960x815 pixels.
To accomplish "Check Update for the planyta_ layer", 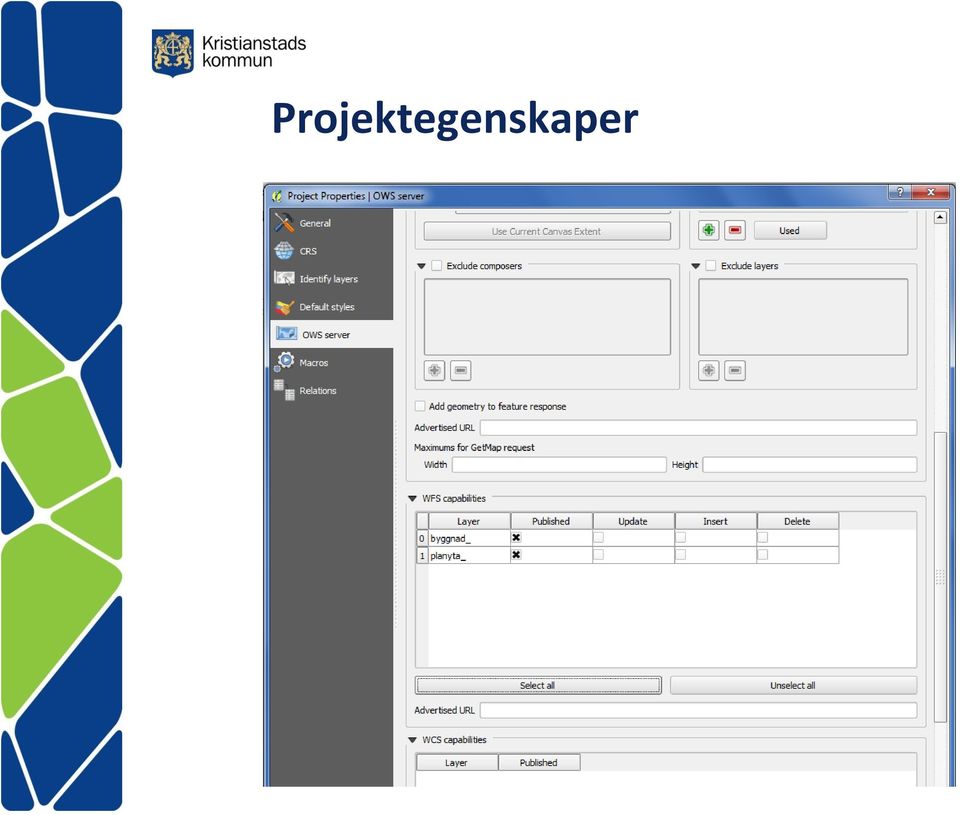I will point(599,555).
